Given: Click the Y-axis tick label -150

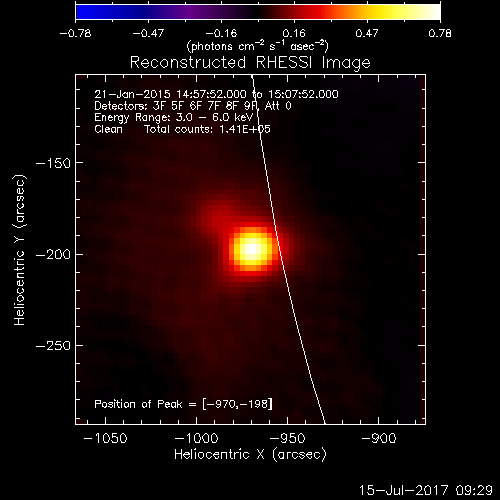Looking at the screenshot, I should point(53,163).
